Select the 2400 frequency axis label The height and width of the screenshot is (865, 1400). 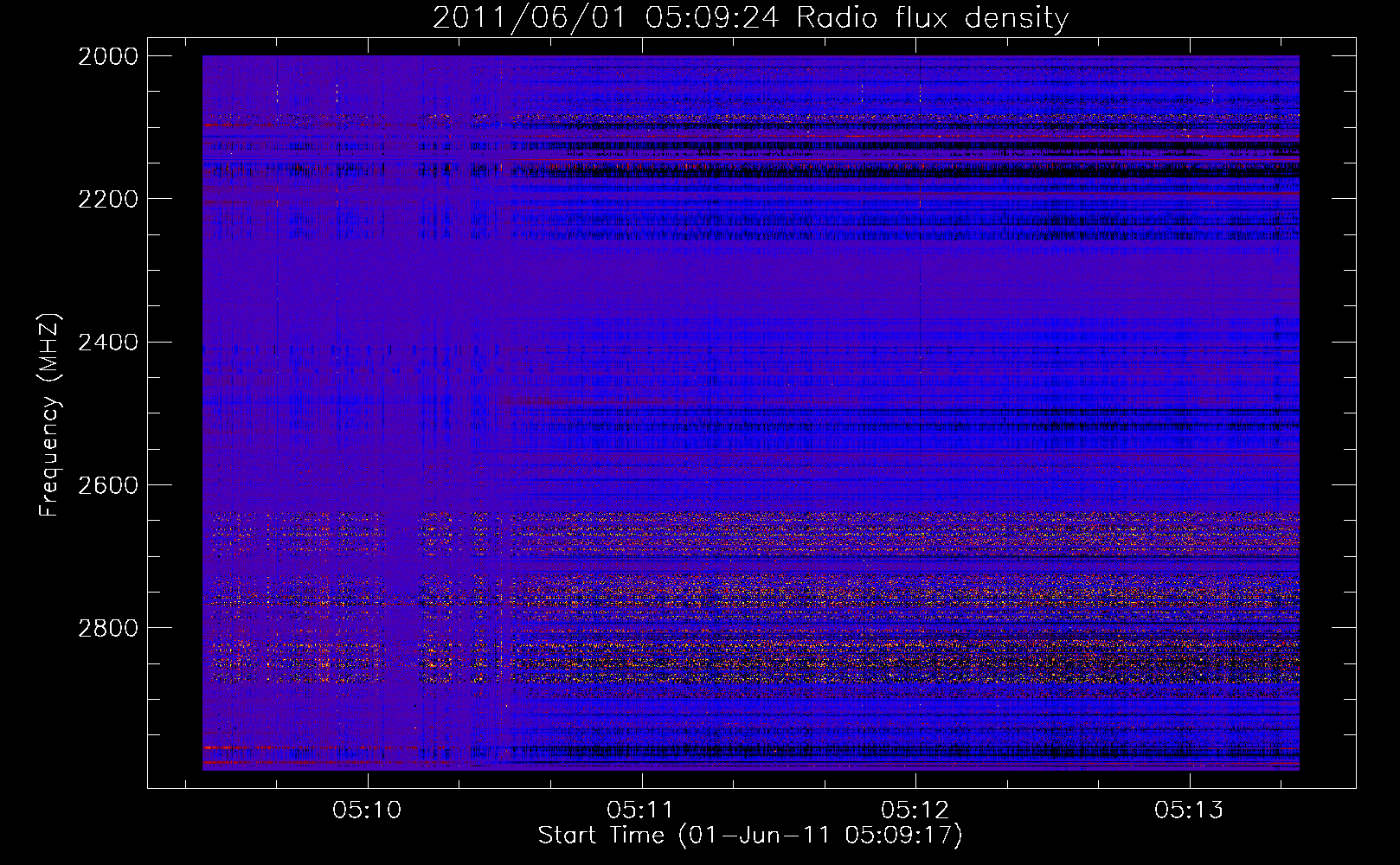pos(108,343)
